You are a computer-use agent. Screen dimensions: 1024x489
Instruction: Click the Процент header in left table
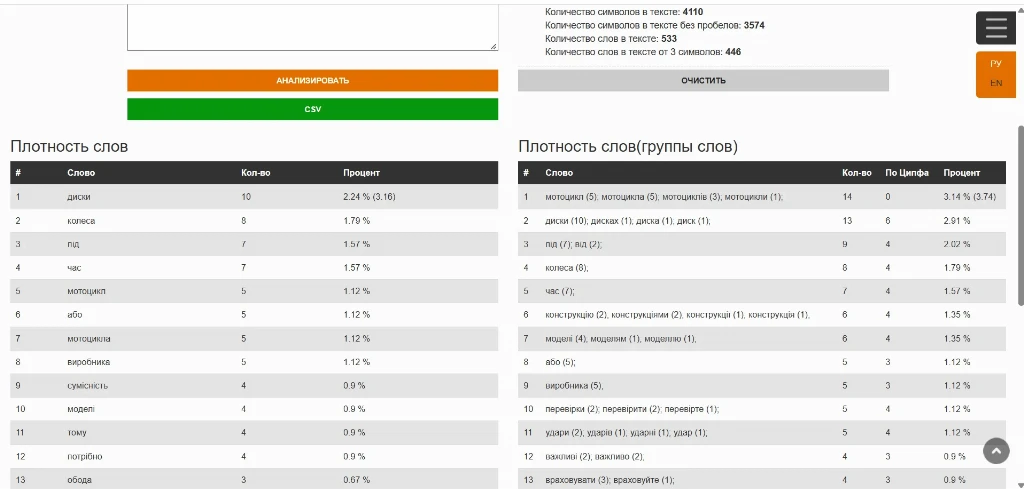(362, 173)
